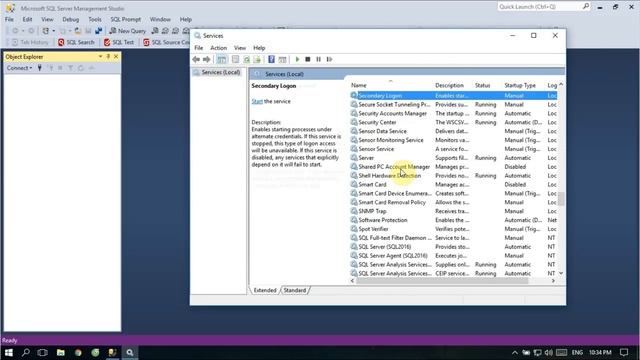
Task: Select the Sensor Data Service row
Action: point(453,131)
